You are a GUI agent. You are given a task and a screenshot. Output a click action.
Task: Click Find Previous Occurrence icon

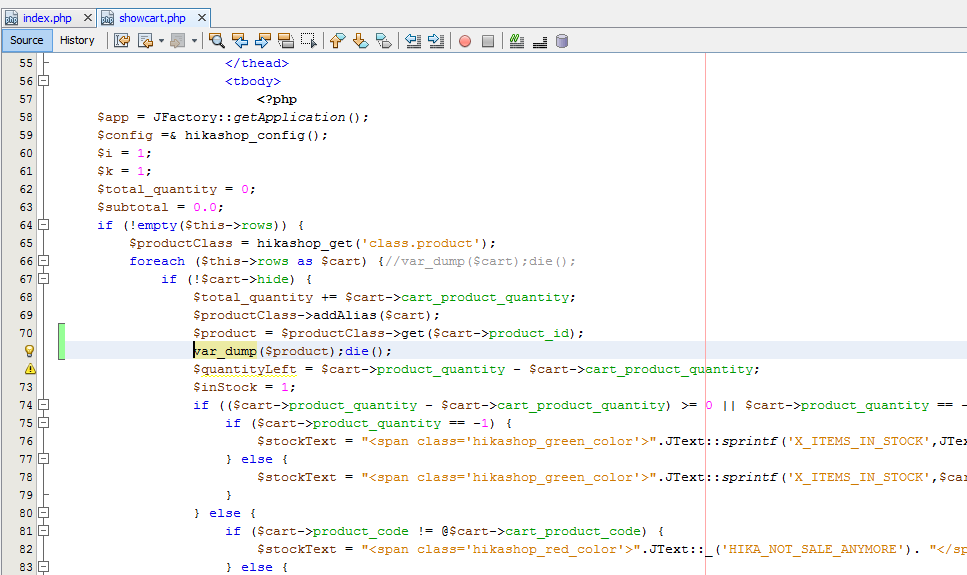coord(240,41)
